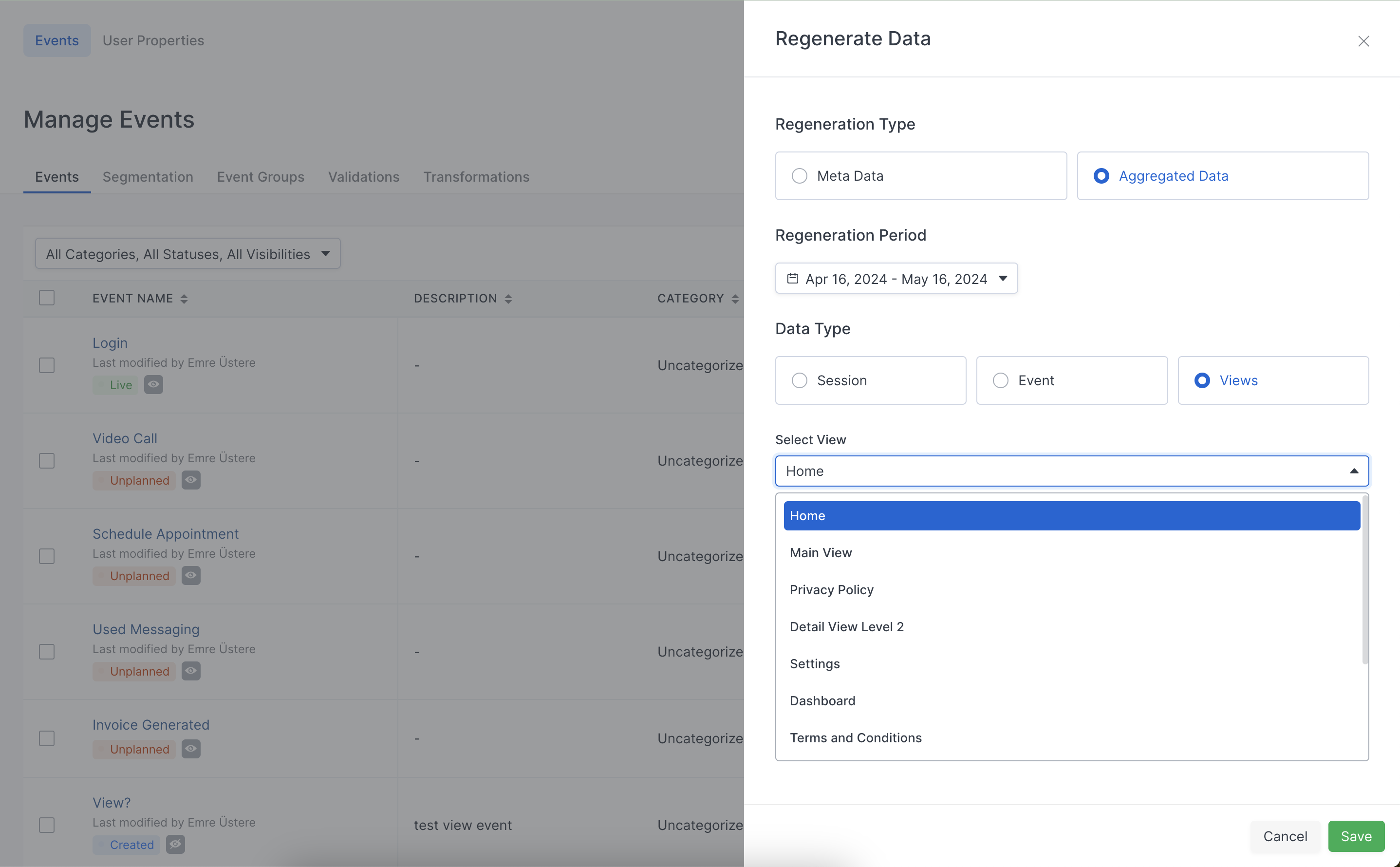The width and height of the screenshot is (1400, 867).
Task: Open the Used Messaging event link
Action: (x=146, y=629)
